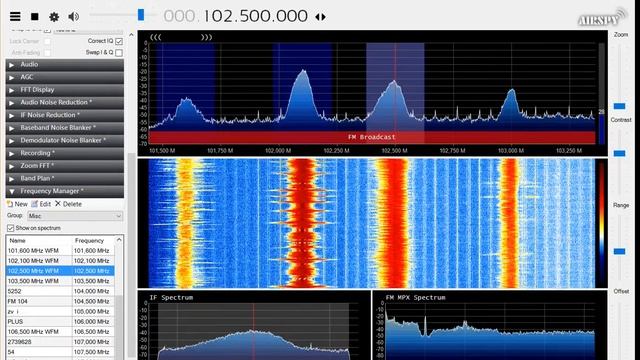Sort by the Frequency column header
640x360 pixels.
93,240
